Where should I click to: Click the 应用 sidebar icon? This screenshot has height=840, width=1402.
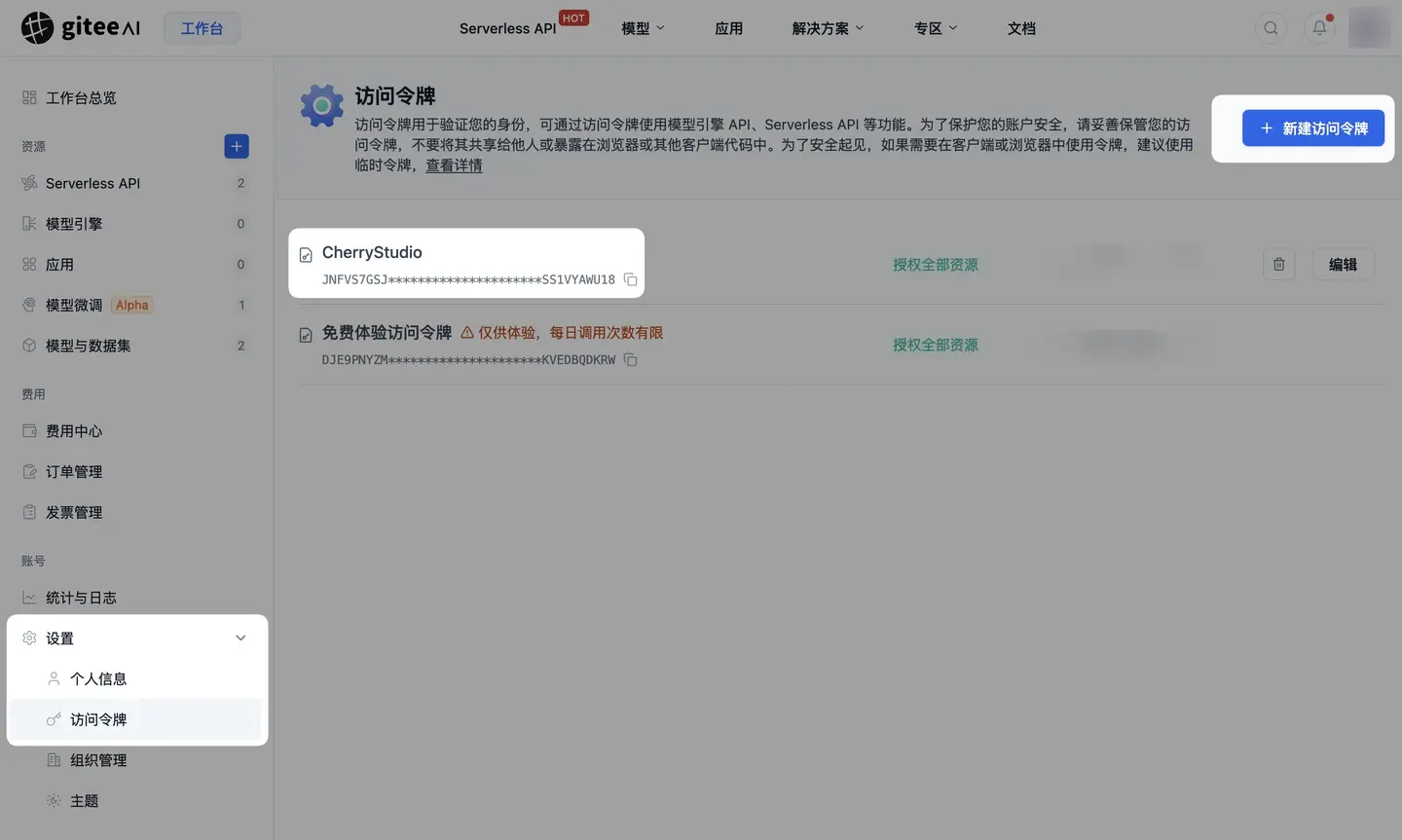[x=29, y=265]
